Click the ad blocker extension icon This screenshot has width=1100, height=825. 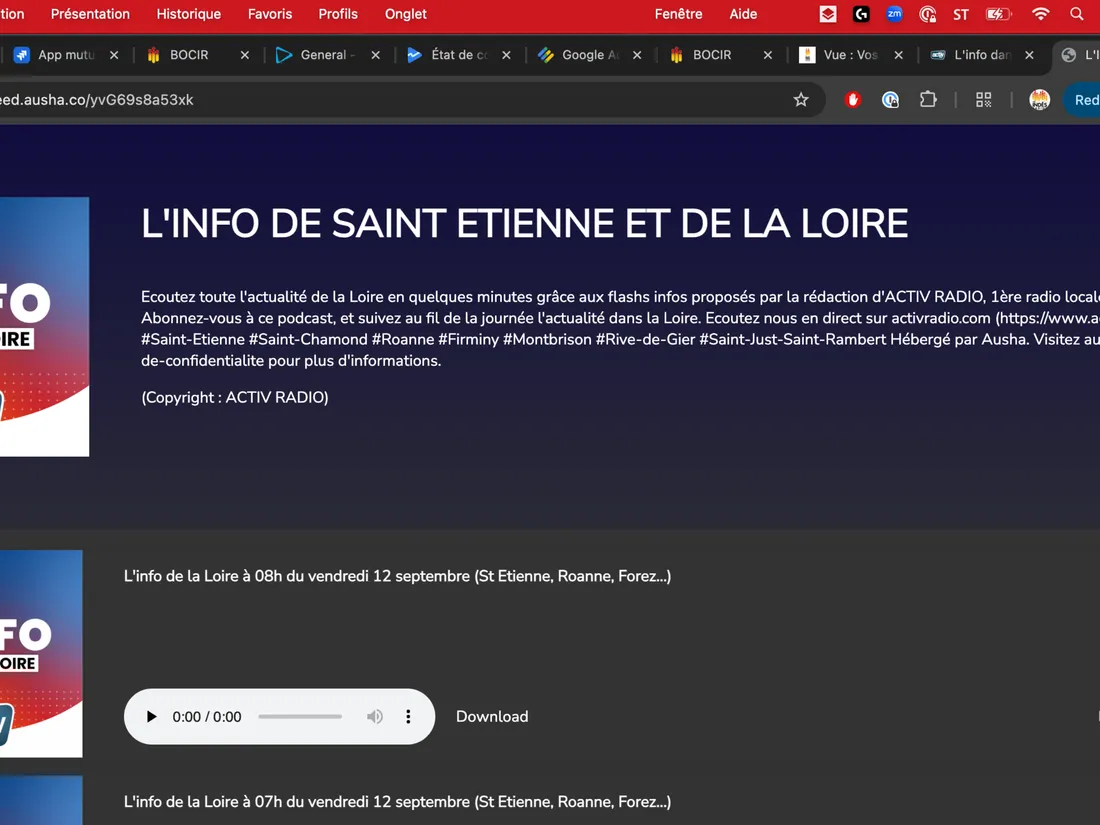tap(852, 100)
